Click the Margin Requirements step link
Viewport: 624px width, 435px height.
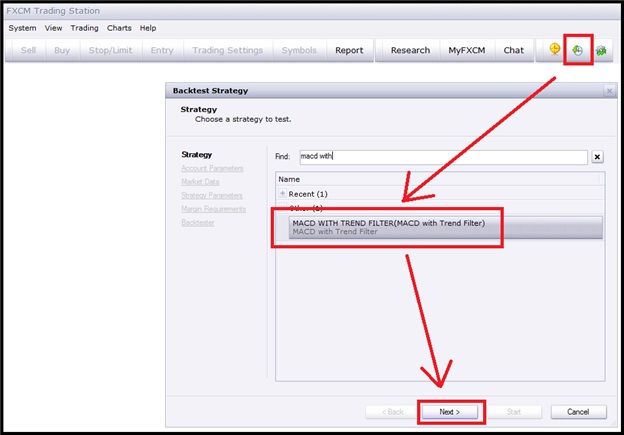pyautogui.click(x=213, y=209)
